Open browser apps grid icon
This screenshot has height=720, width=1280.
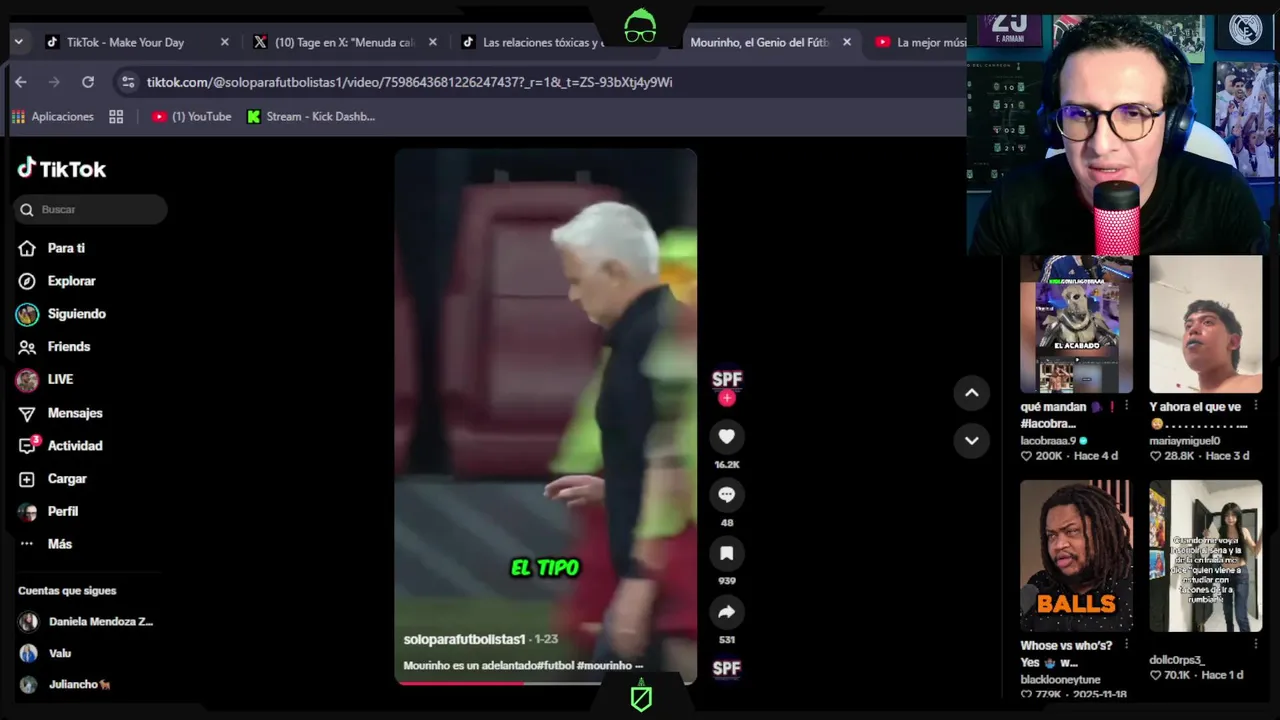click(116, 117)
